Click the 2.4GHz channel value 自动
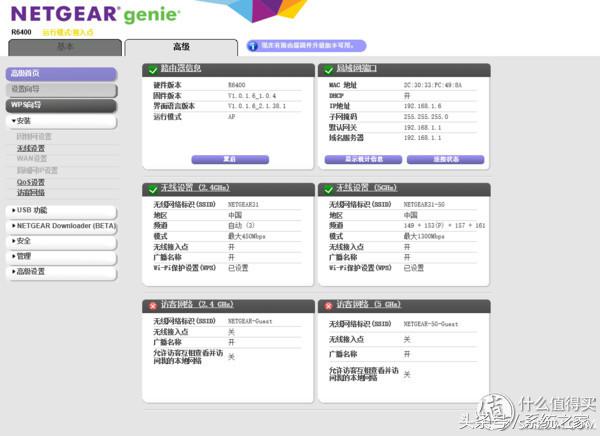Image resolution: width=600 pixels, height=436 pixels. click(x=241, y=225)
